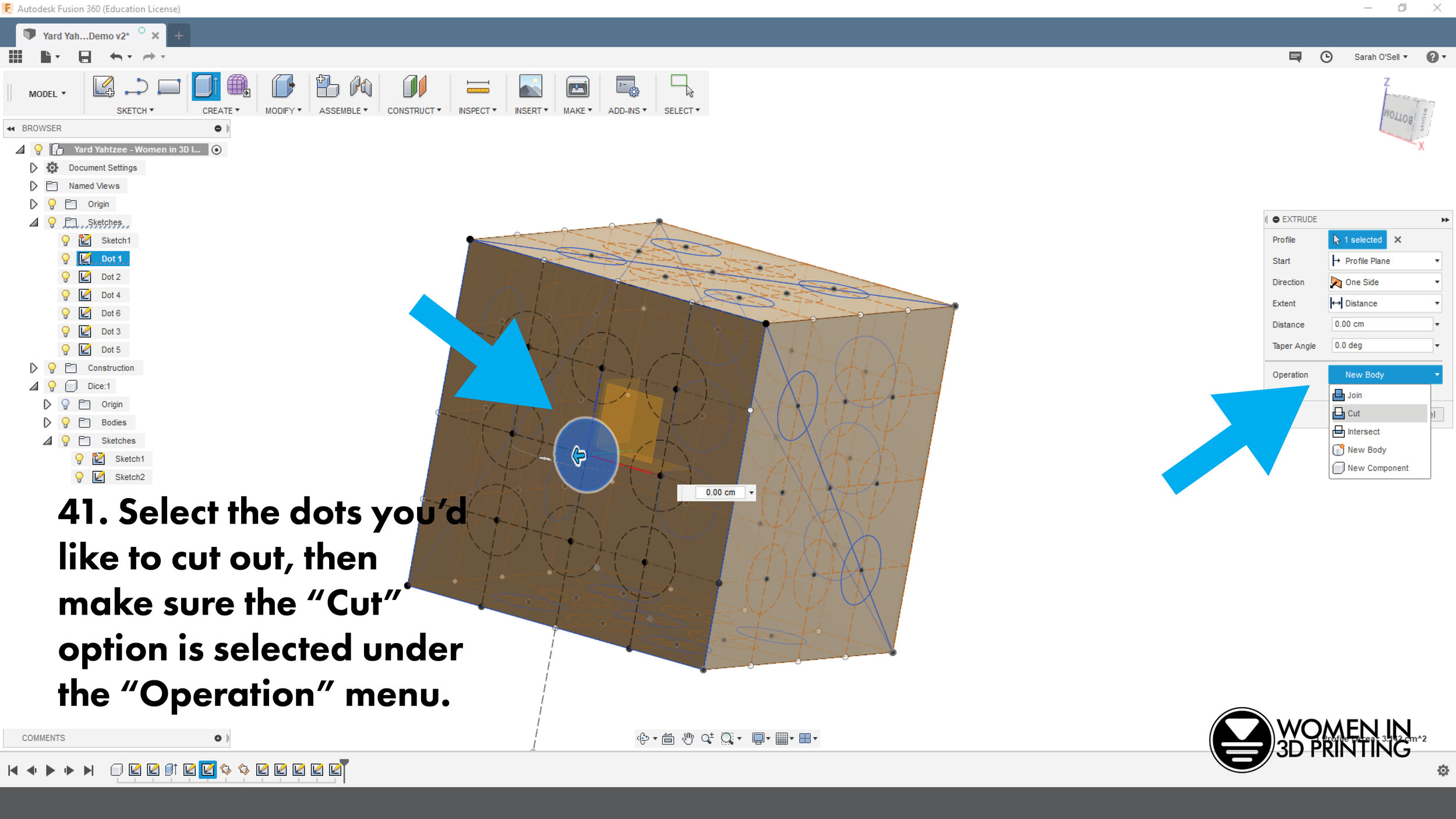Toggle visibility of Dot 1 sketch
Image resolution: width=1456 pixels, height=819 pixels.
66,258
